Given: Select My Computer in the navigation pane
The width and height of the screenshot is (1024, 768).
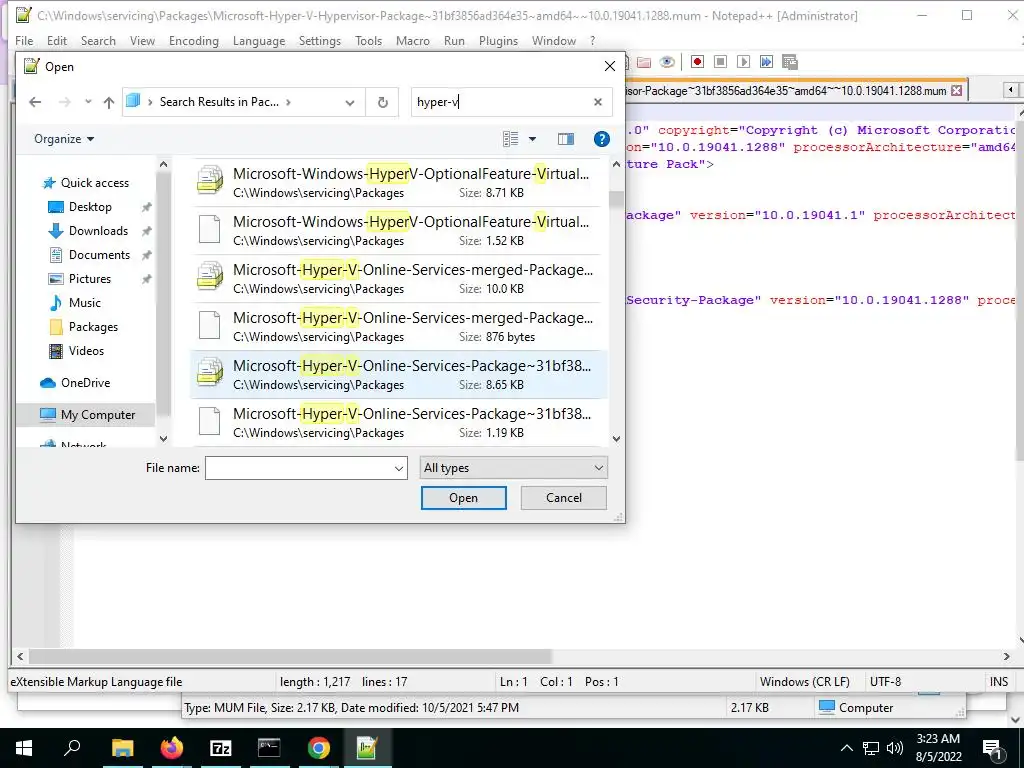Looking at the screenshot, I should (x=88, y=415).
